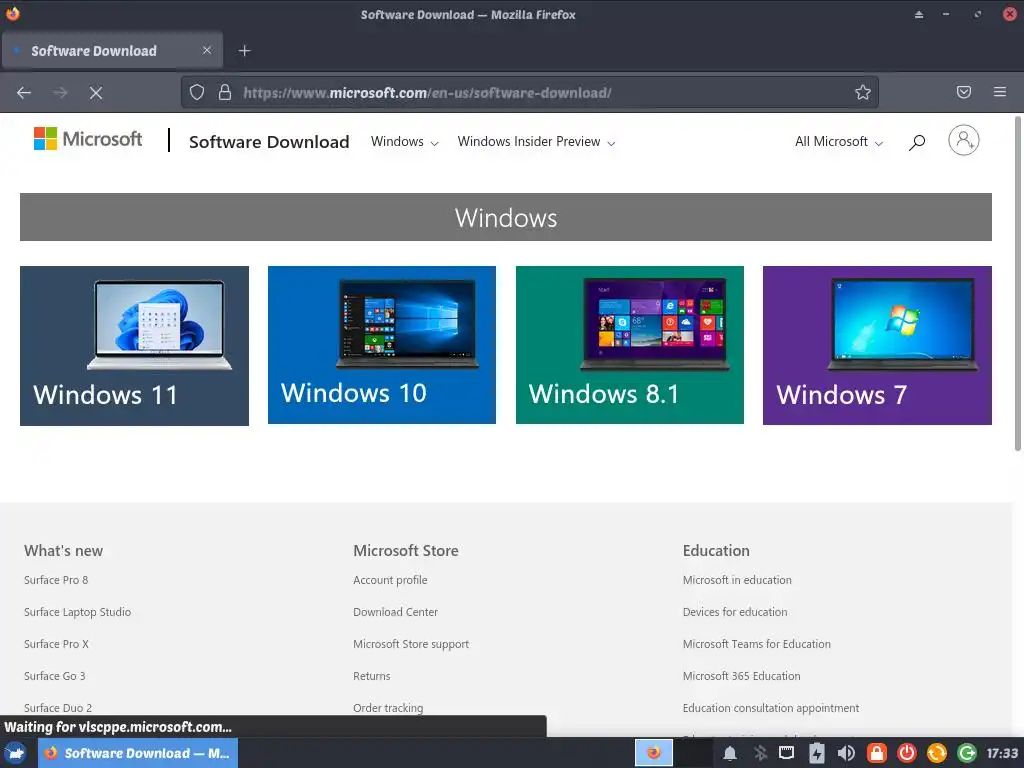Open Microsoft 365 Education link

(x=742, y=676)
